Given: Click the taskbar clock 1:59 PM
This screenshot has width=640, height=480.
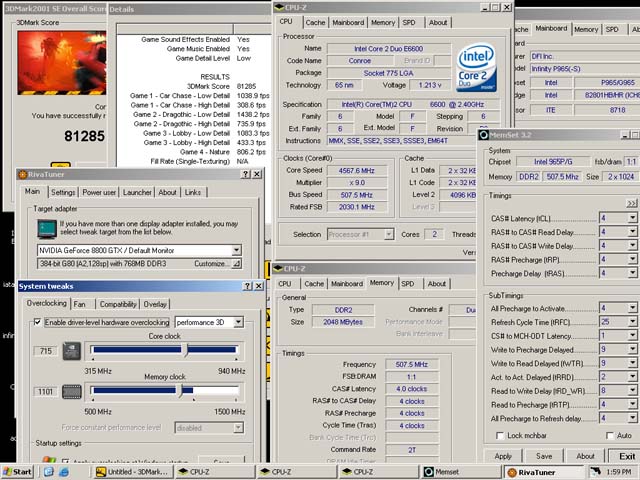Looking at the screenshot, I should point(619,472).
